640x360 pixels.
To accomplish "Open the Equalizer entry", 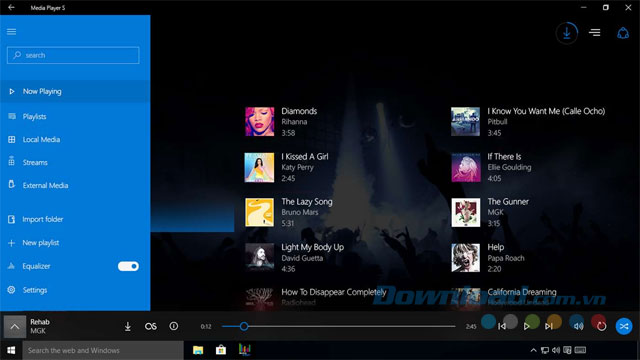I will tap(36, 266).
